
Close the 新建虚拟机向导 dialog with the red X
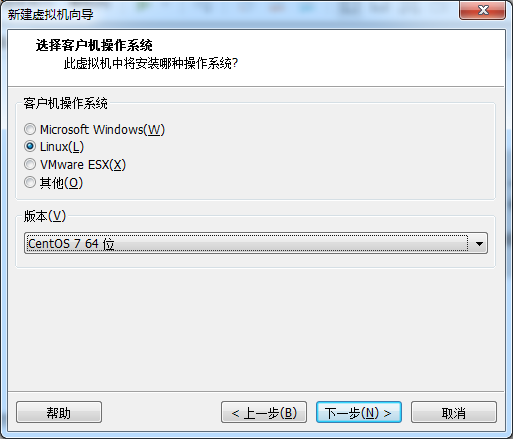click(483, 10)
